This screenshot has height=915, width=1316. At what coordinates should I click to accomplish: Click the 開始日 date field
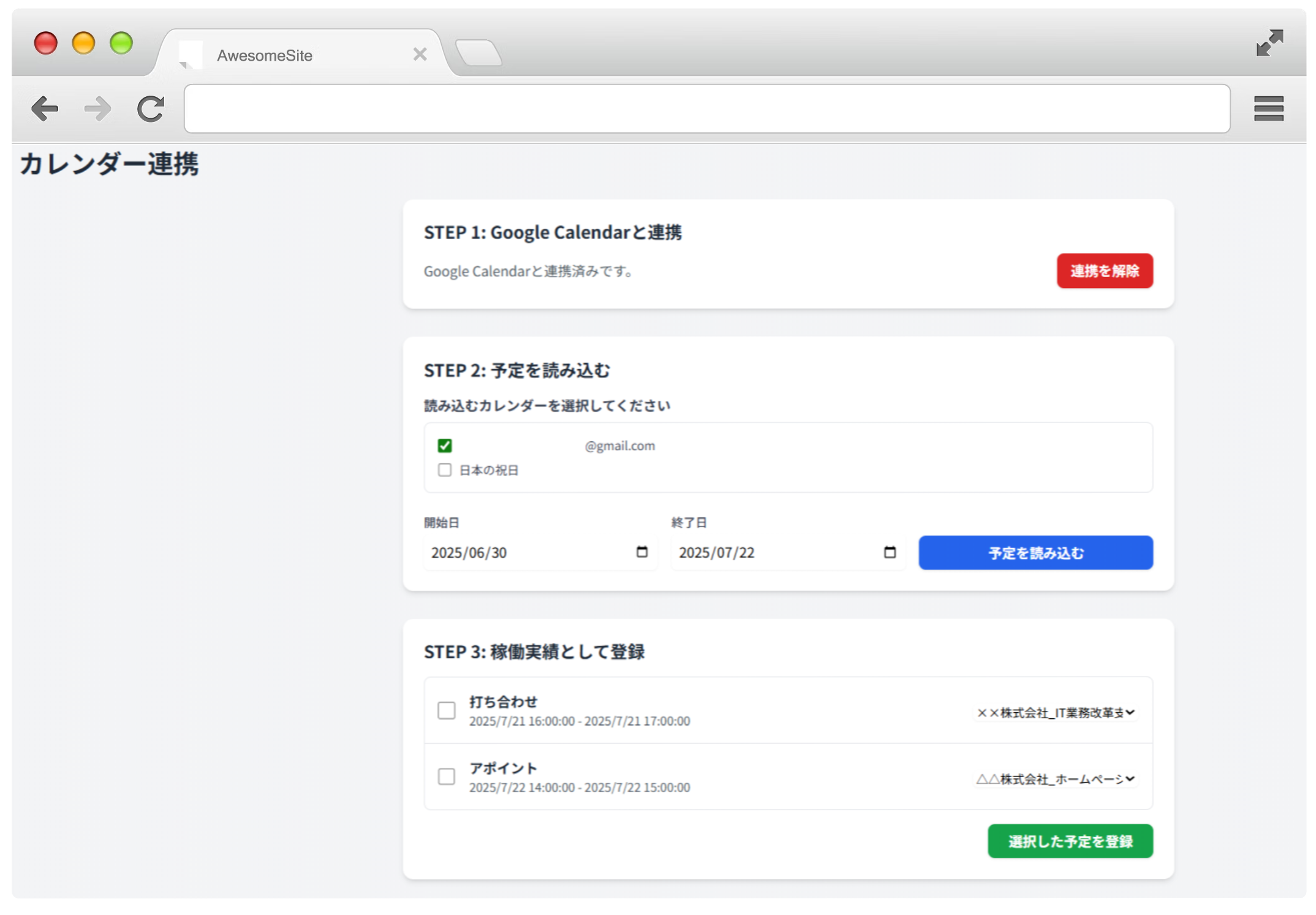[540, 552]
